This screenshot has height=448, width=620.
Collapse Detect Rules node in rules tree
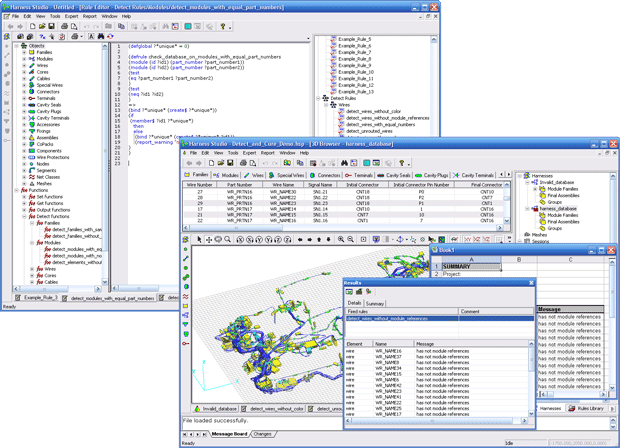[318, 98]
